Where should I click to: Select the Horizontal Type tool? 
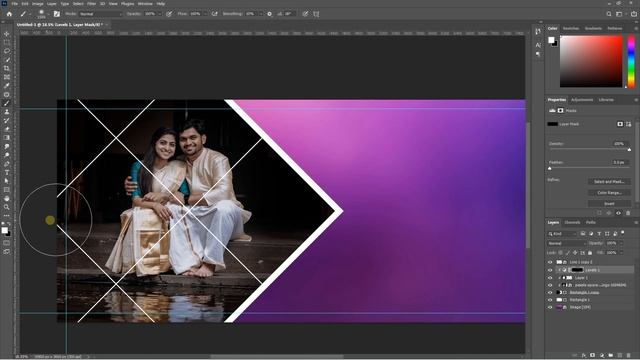(x=7, y=172)
